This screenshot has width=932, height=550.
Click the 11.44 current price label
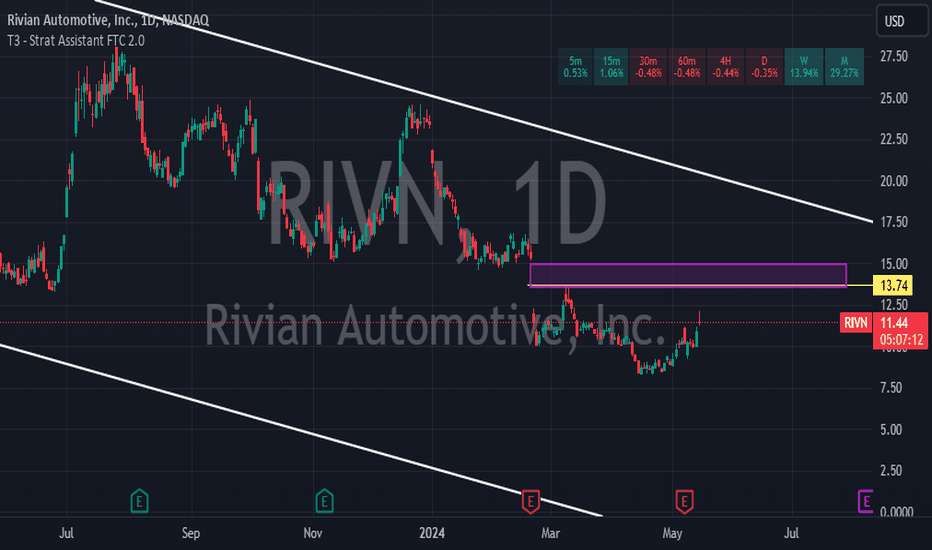coord(893,323)
